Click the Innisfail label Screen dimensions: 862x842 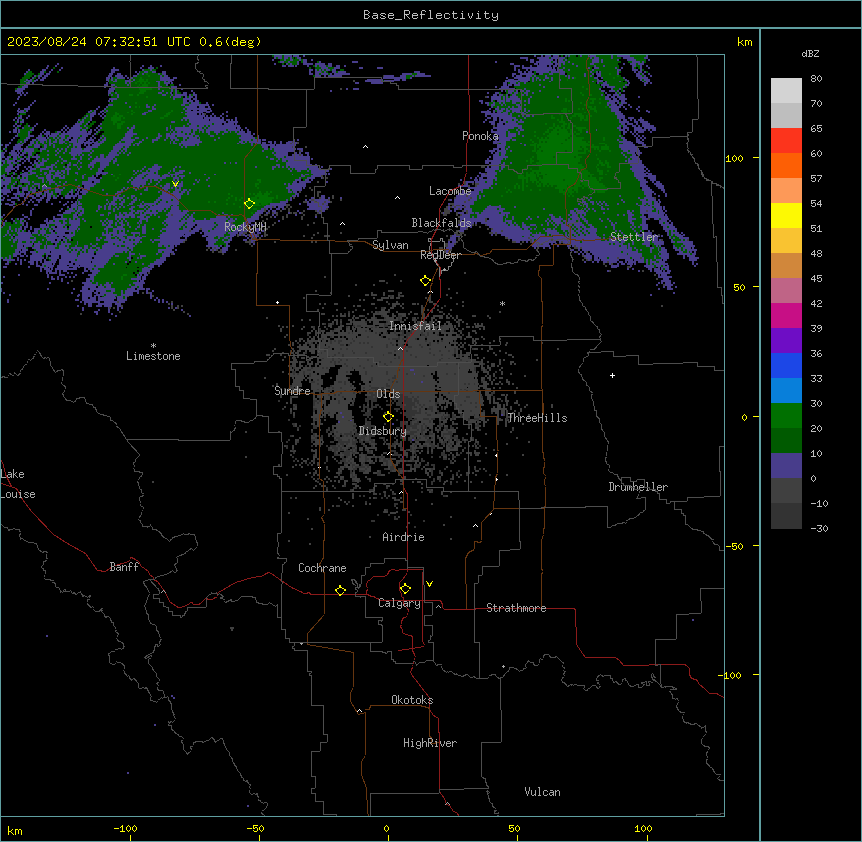(x=415, y=326)
